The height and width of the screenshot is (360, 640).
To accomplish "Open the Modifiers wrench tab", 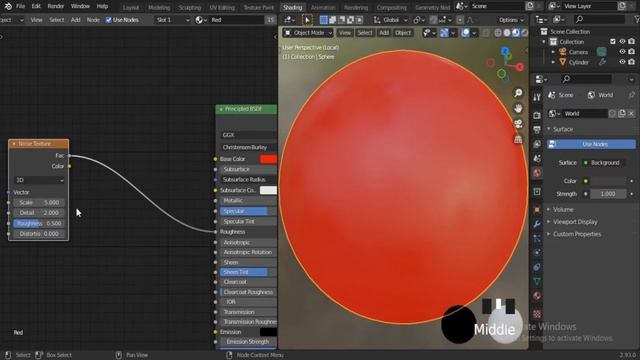I will [537, 224].
